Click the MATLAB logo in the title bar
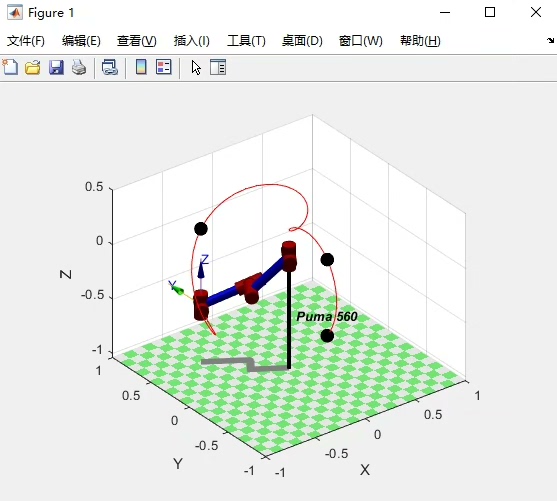This screenshot has height=501, width=557. coord(15,12)
